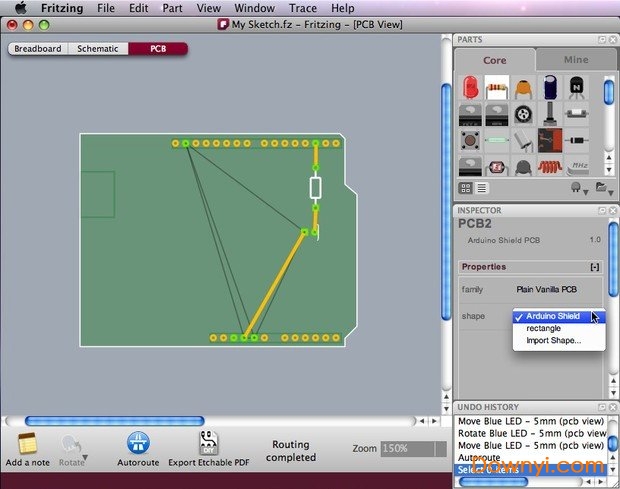Select Import Shape... option

(553, 341)
